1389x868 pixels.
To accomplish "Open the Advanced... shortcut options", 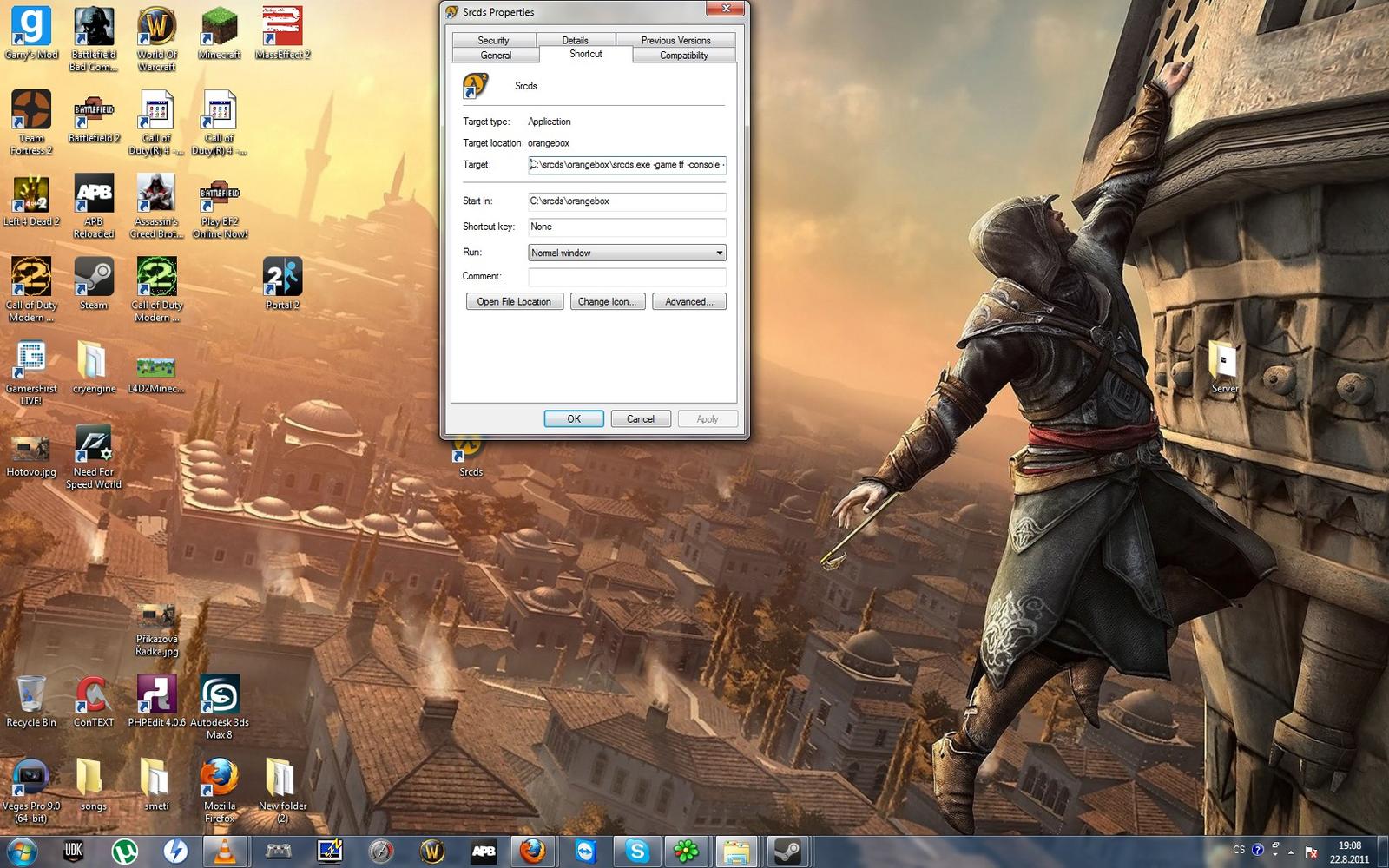I will click(x=688, y=302).
